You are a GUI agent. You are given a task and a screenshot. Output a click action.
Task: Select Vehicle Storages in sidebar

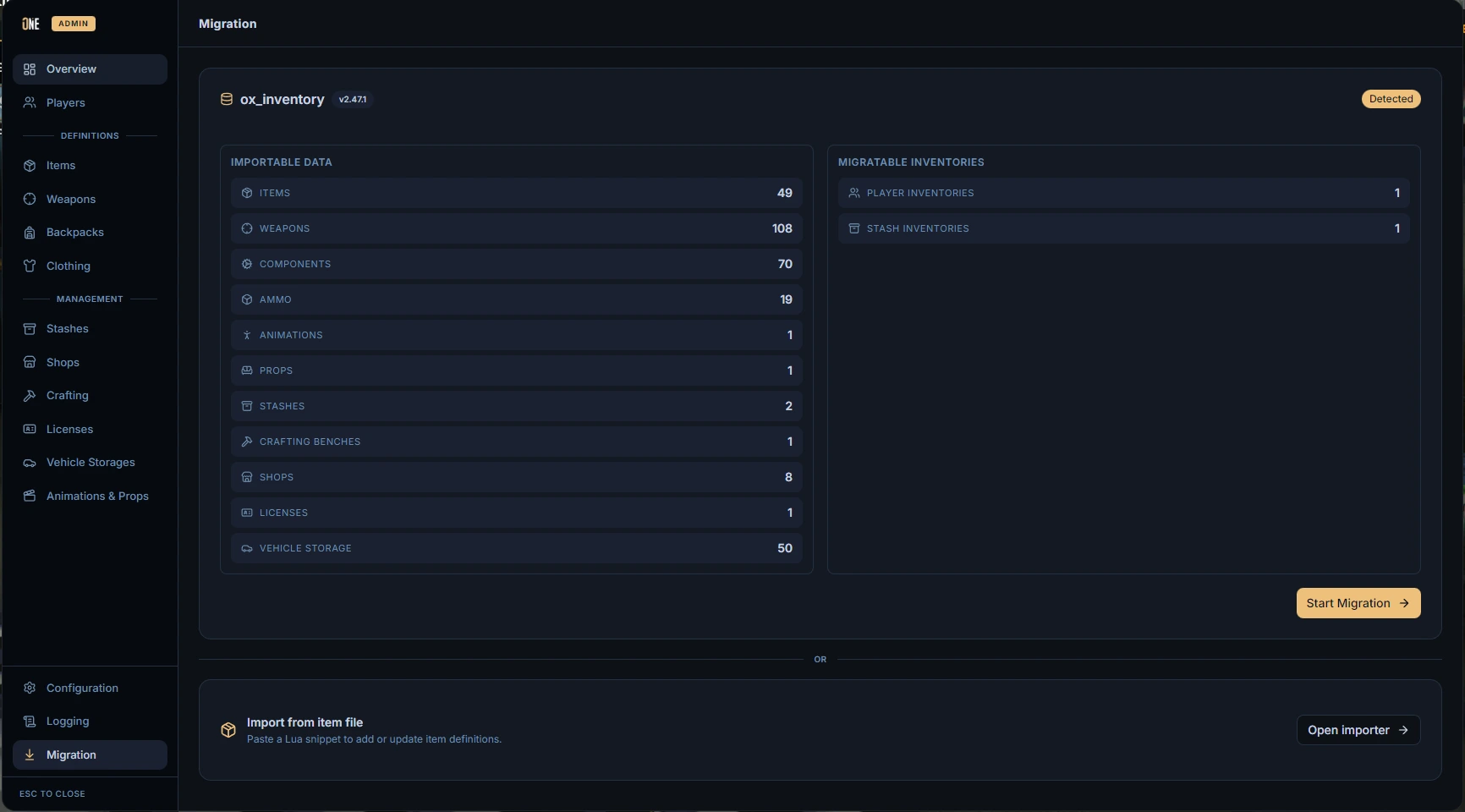[x=90, y=463]
